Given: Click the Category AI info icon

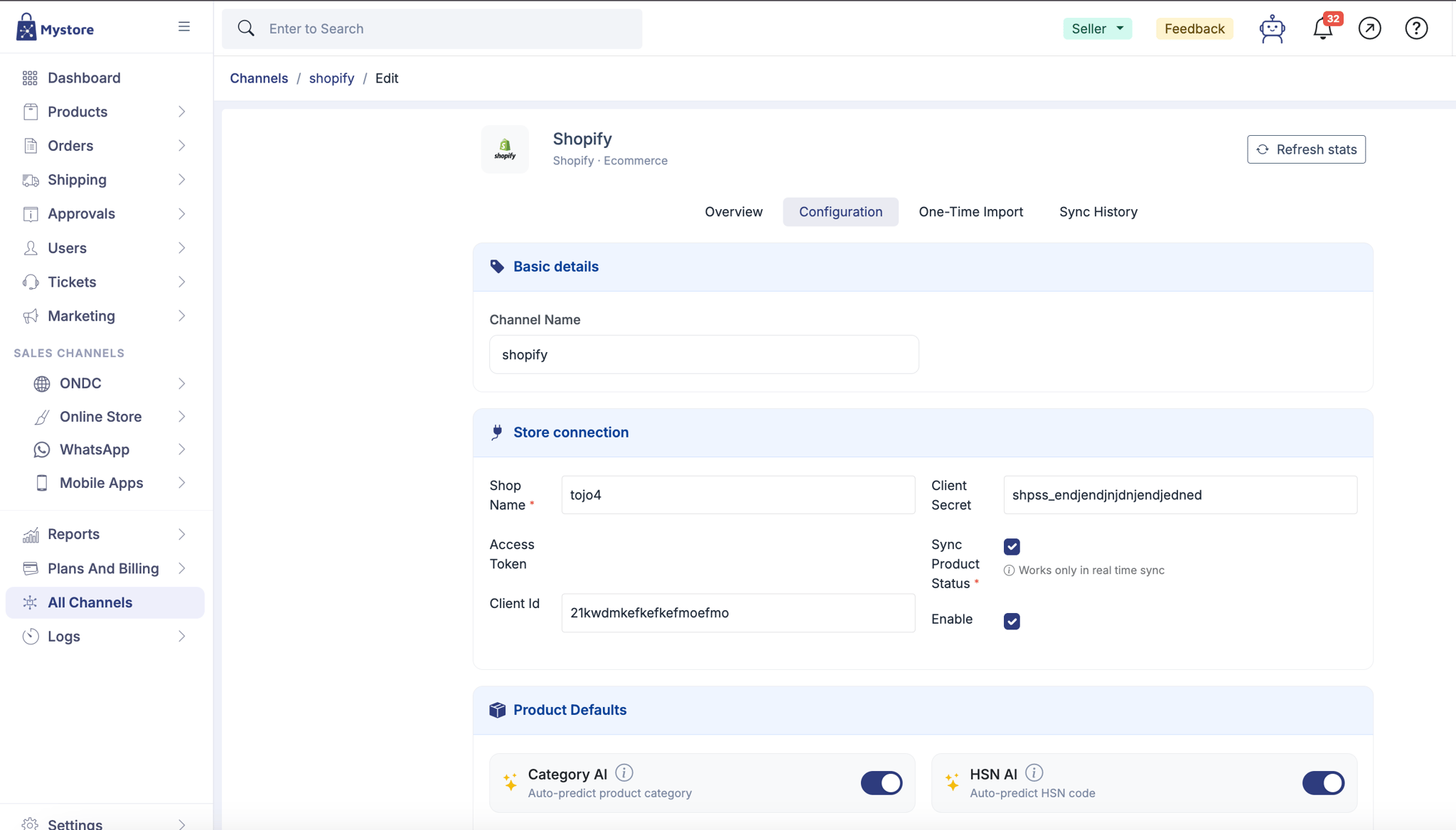Looking at the screenshot, I should pos(624,772).
